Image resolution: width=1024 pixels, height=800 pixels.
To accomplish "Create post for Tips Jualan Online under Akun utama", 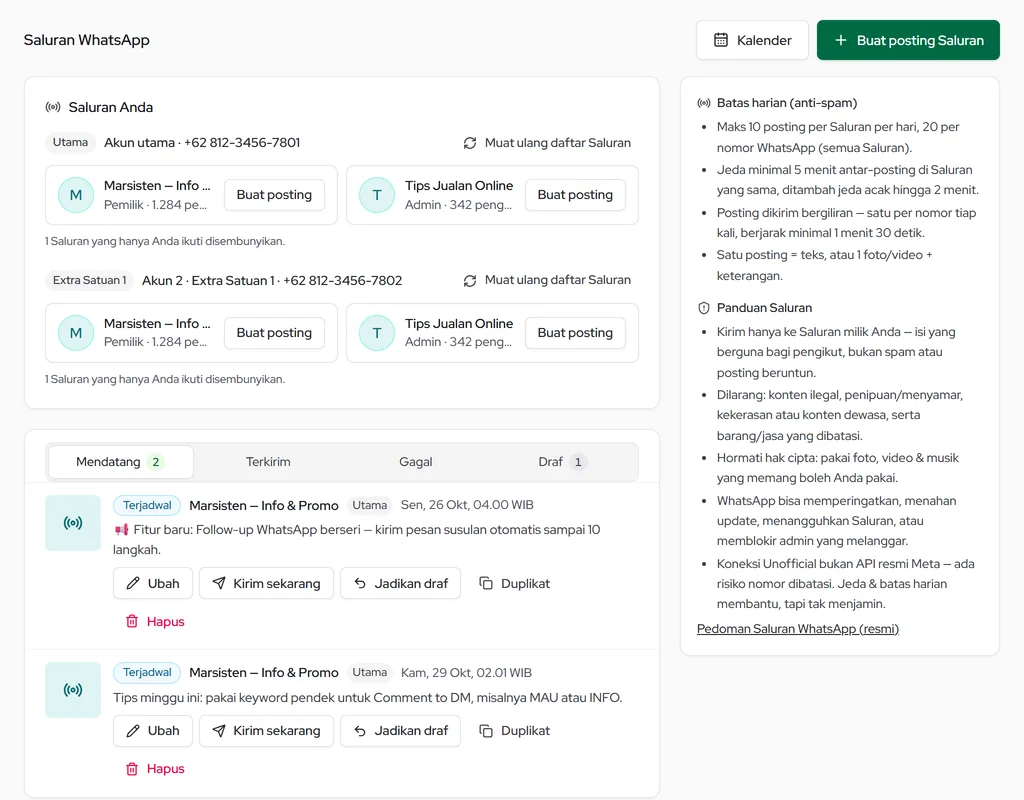I will click(x=575, y=195).
